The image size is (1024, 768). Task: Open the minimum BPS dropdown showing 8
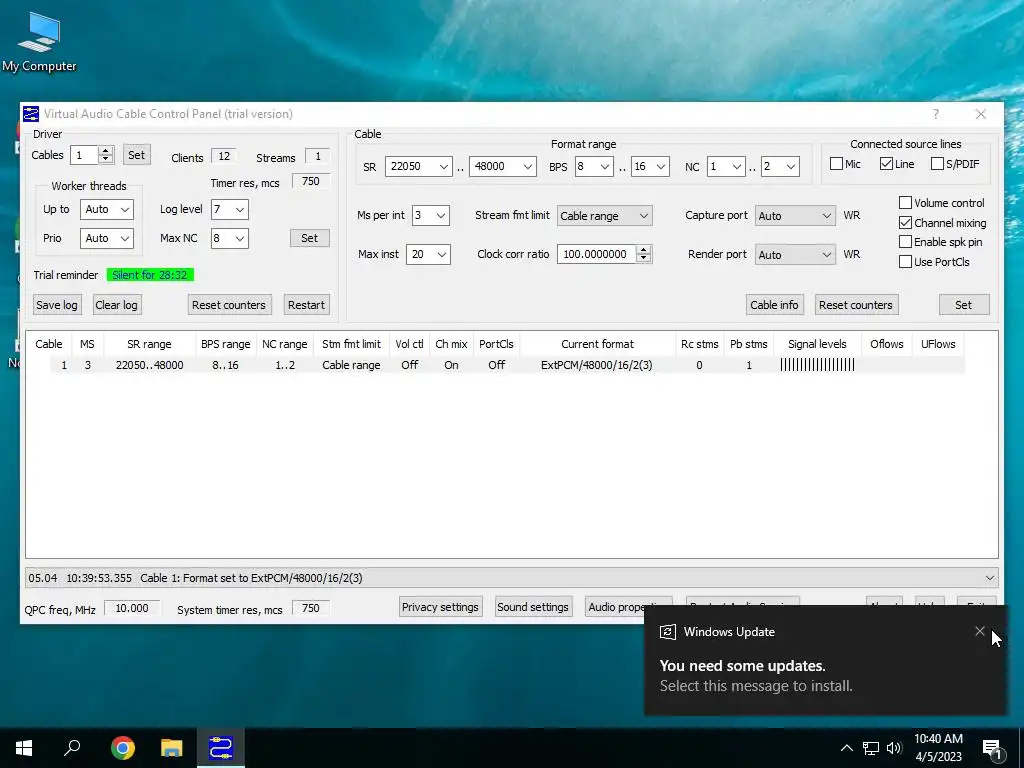(594, 167)
